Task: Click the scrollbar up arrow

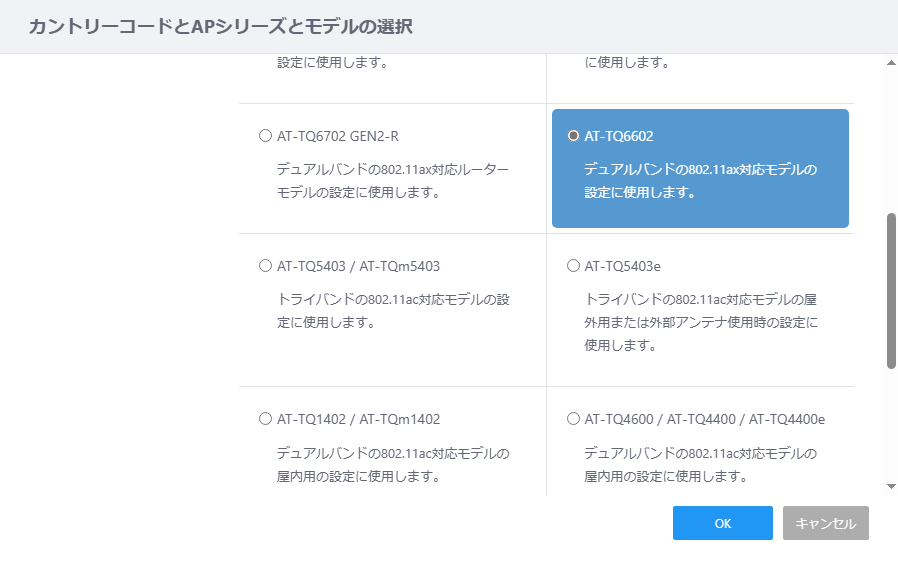Action: tap(891, 62)
